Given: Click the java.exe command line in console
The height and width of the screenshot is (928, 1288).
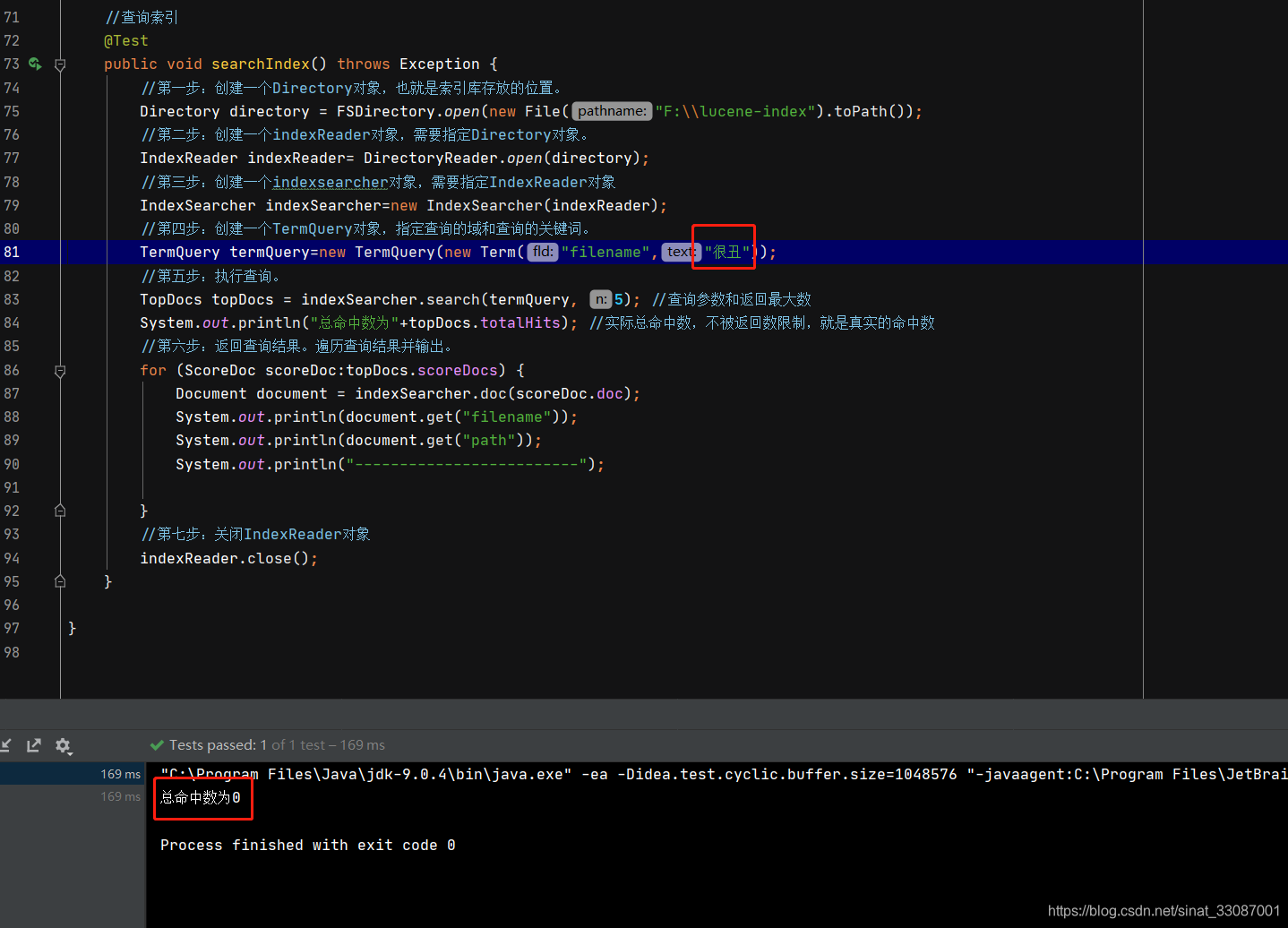Looking at the screenshot, I should click(x=724, y=774).
